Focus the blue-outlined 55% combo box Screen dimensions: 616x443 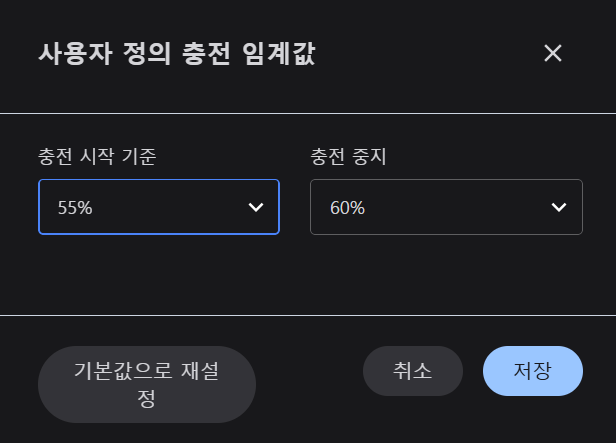[158, 207]
